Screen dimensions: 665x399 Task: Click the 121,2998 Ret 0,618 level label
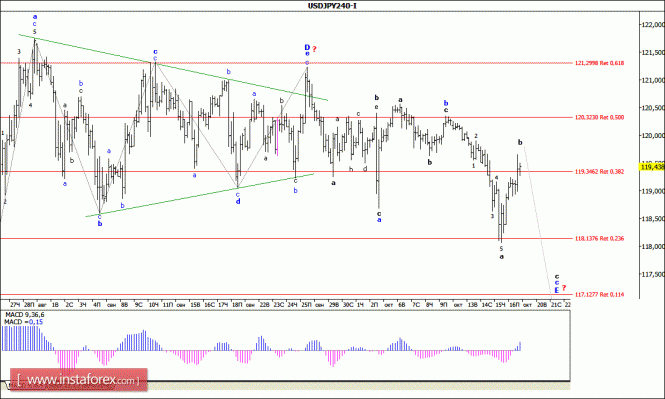pyautogui.click(x=599, y=63)
